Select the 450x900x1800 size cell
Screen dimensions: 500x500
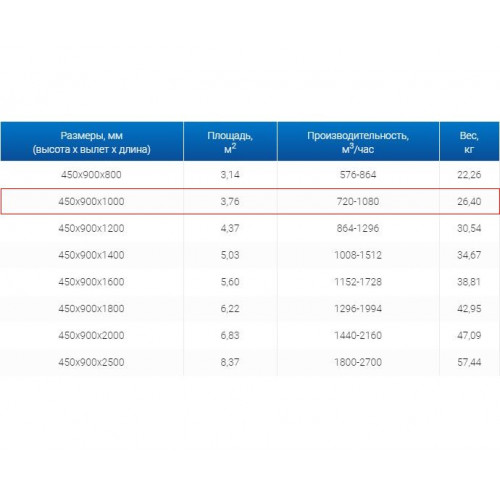coord(91,308)
